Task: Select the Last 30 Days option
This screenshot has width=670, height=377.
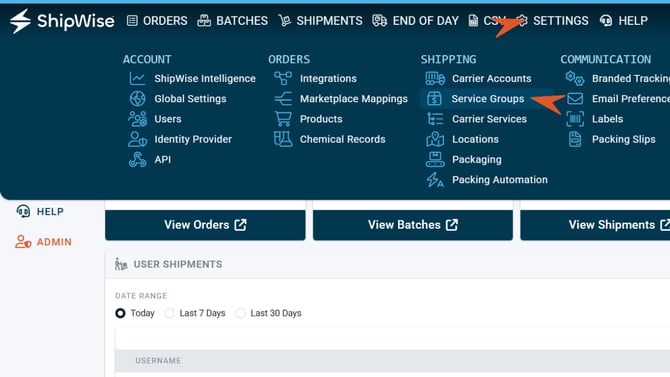Action: pyautogui.click(x=241, y=313)
